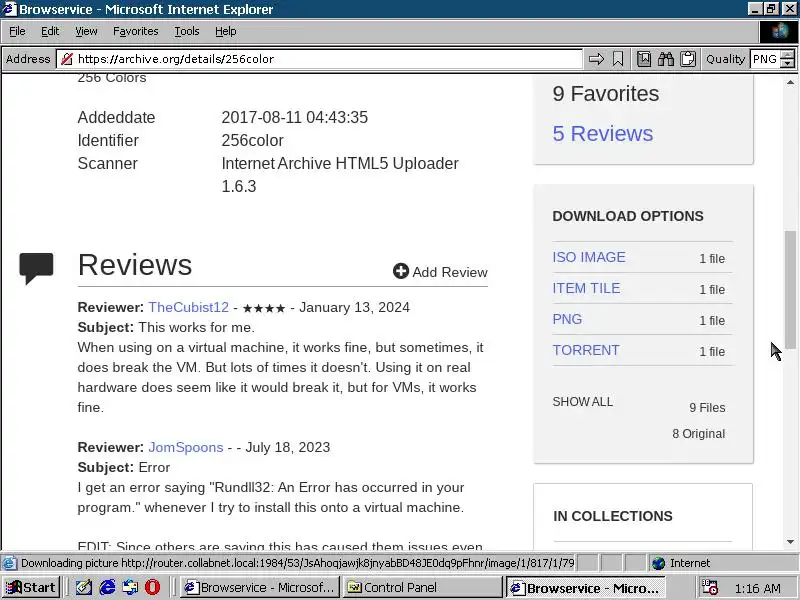Open the Tools menu

pyautogui.click(x=187, y=32)
